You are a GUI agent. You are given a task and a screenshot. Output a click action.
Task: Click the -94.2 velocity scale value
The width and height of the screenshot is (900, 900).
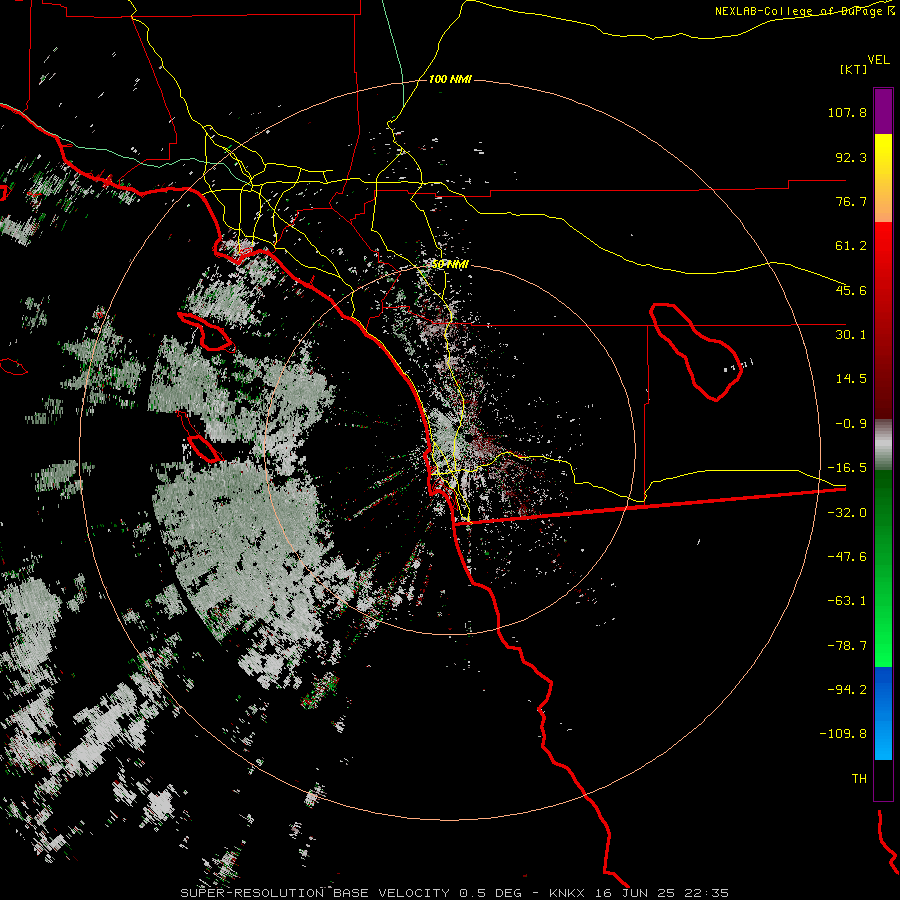(847, 690)
